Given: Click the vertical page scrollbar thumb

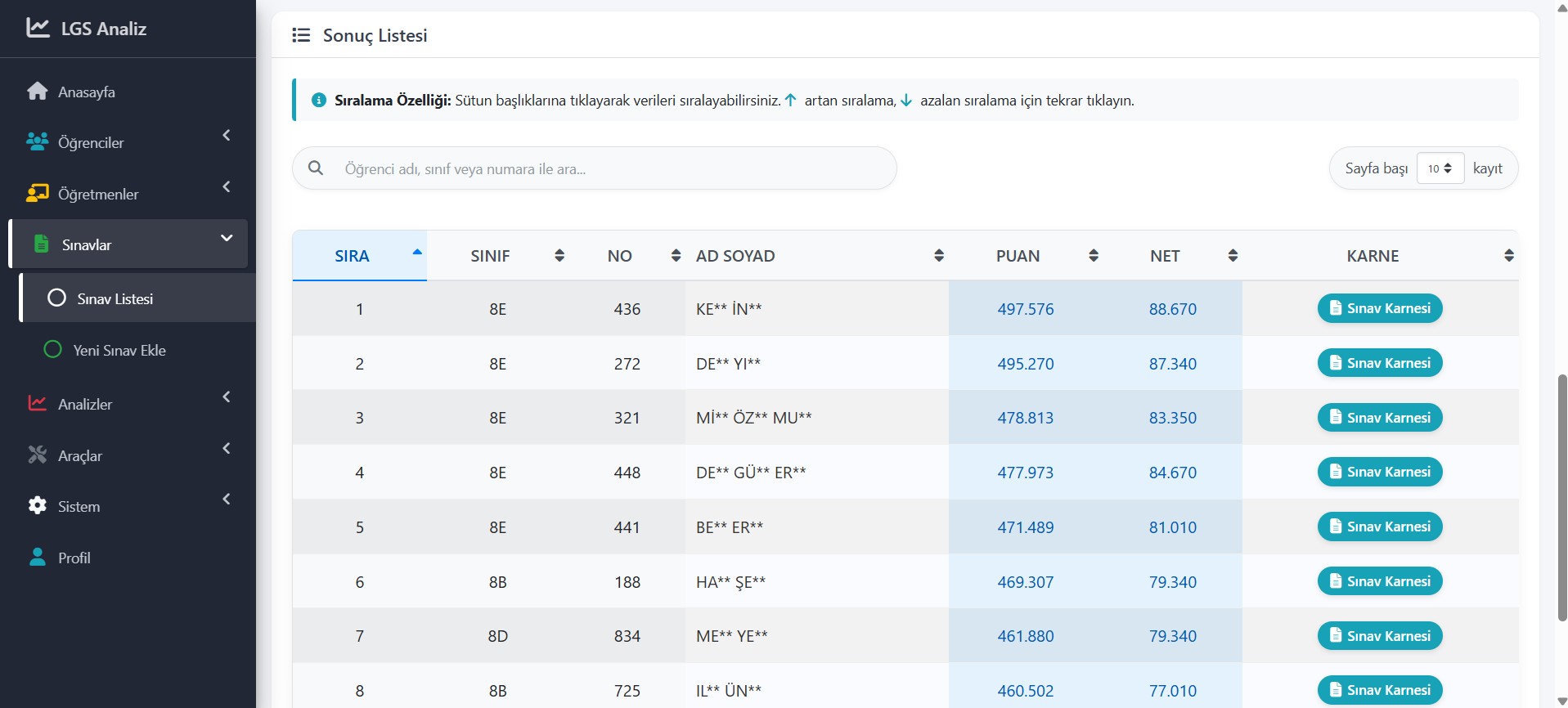Looking at the screenshot, I should (x=1561, y=497).
